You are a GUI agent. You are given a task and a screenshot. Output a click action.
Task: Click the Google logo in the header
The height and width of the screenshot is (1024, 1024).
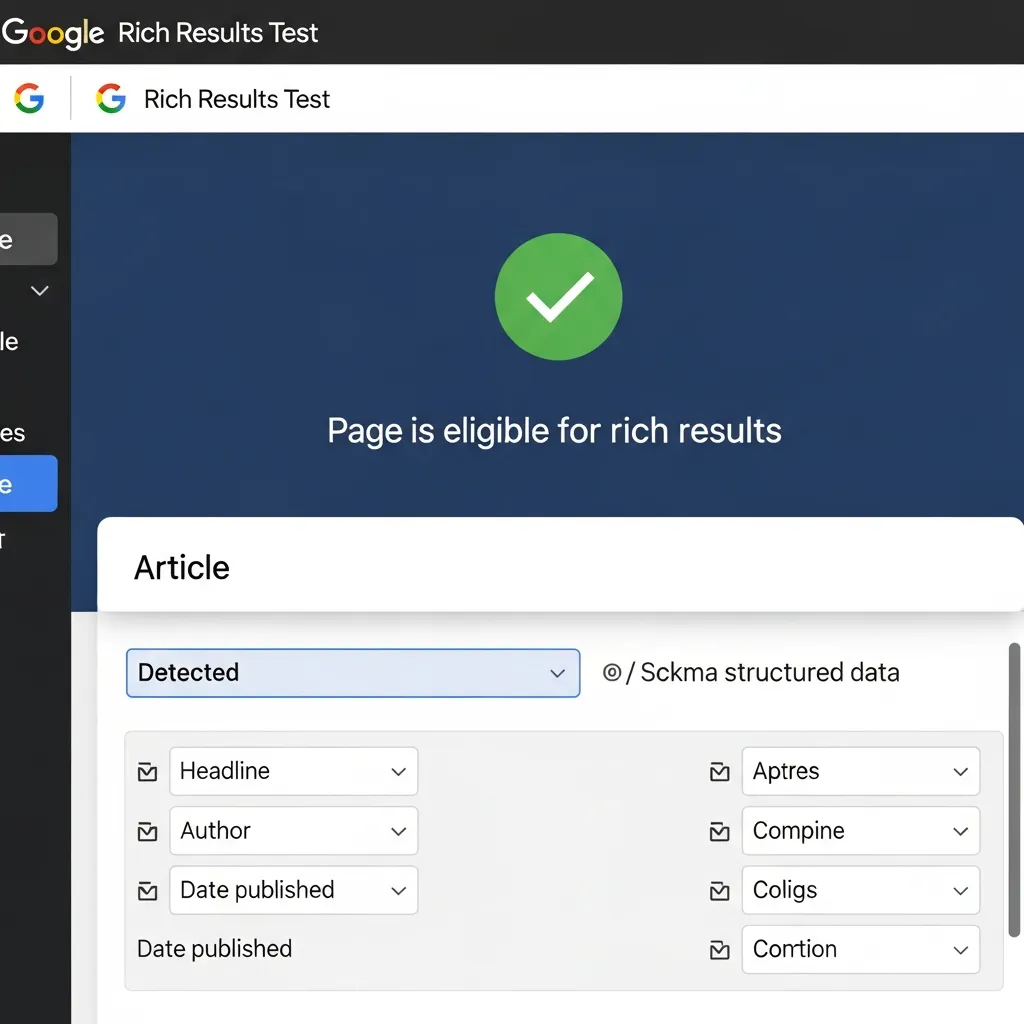(x=52, y=33)
